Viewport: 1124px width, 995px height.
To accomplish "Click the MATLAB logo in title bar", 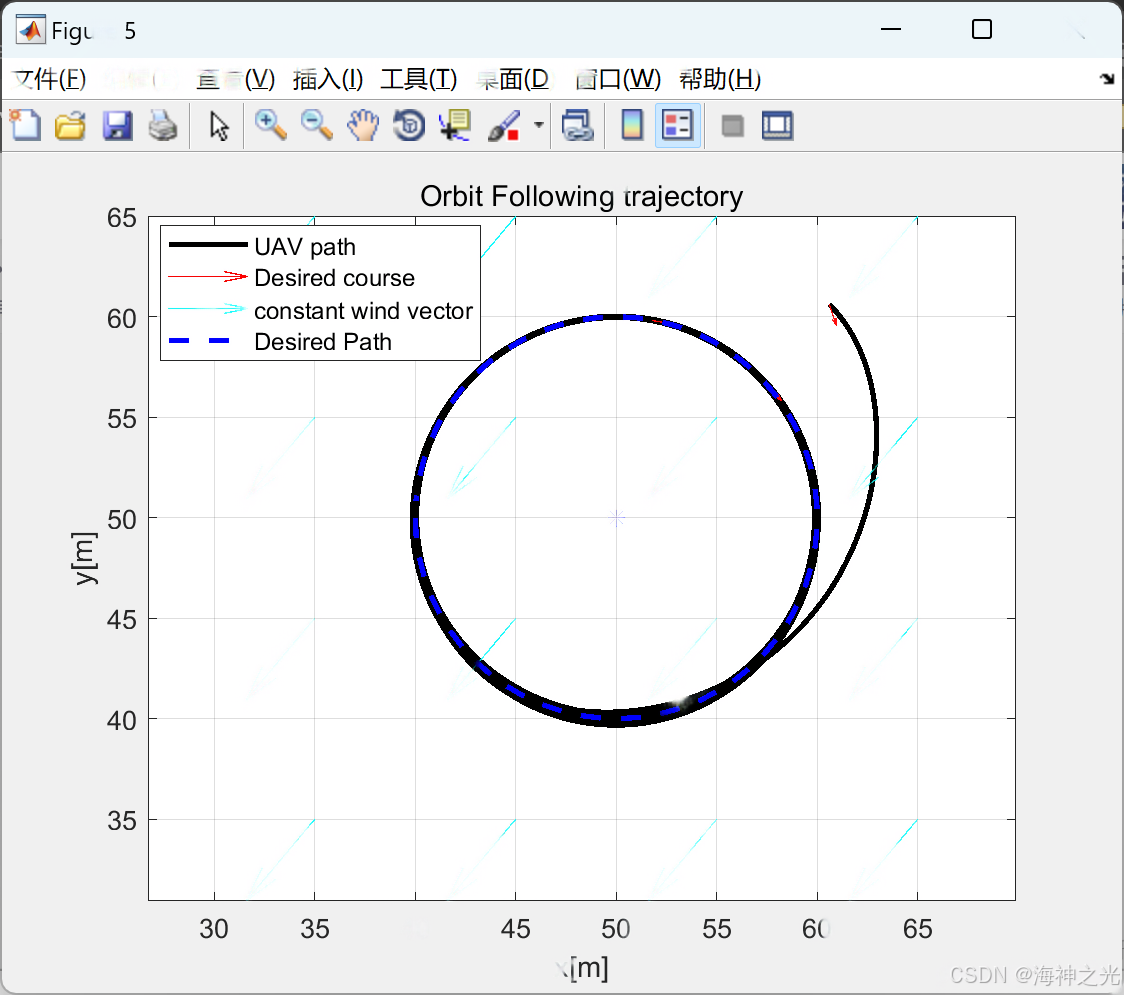I will coord(31,30).
